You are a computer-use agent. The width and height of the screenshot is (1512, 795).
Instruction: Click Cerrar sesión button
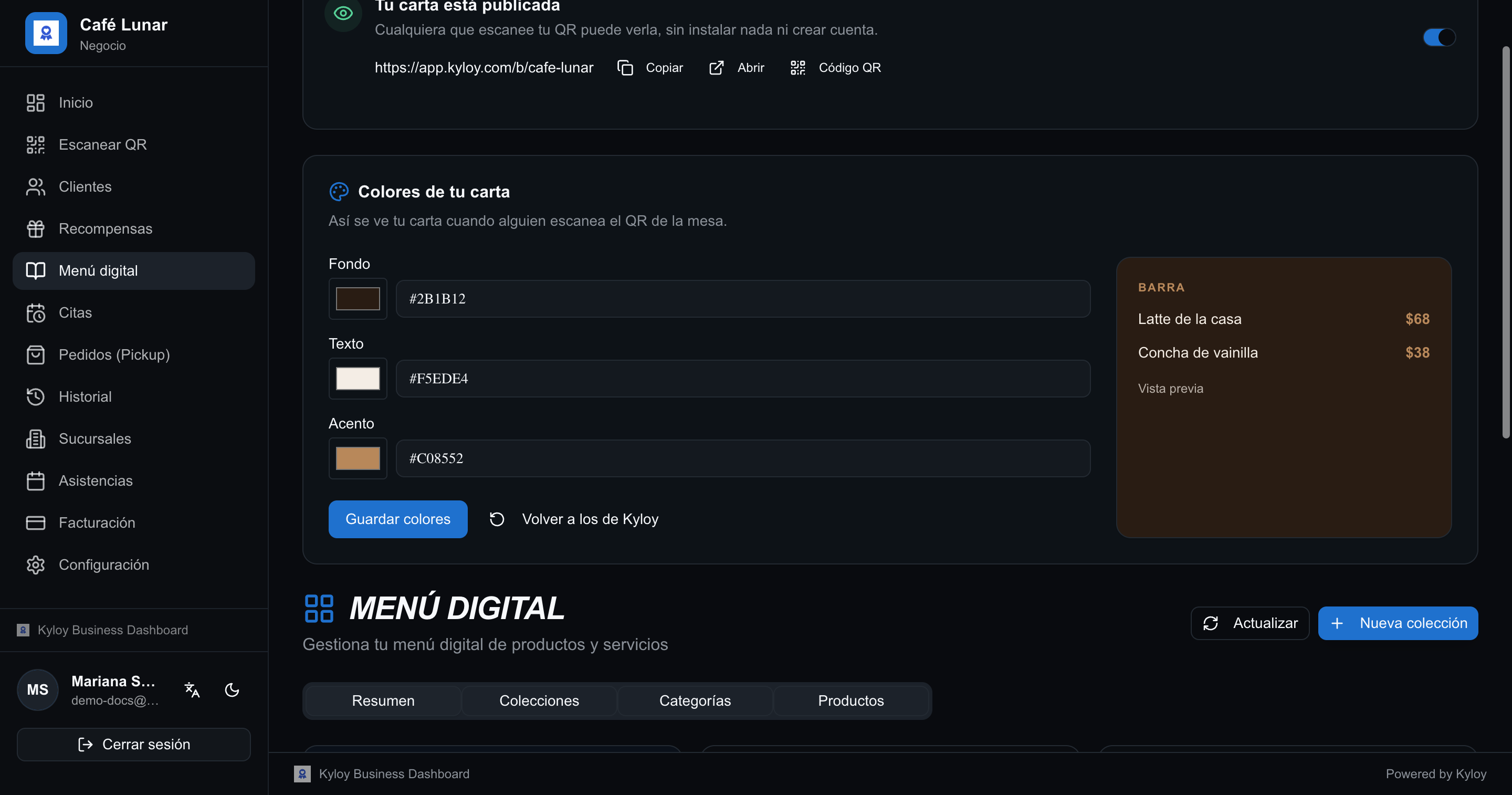(x=134, y=745)
